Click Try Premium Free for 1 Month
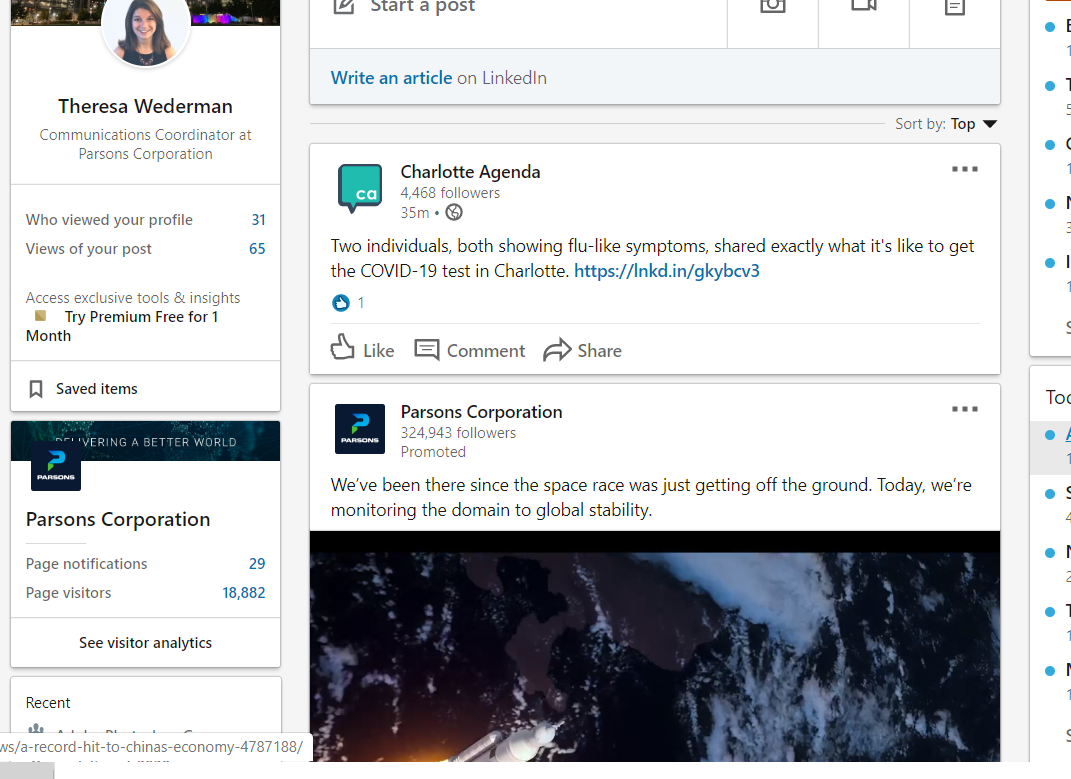Image resolution: width=1071 pixels, height=779 pixels. click(x=140, y=317)
